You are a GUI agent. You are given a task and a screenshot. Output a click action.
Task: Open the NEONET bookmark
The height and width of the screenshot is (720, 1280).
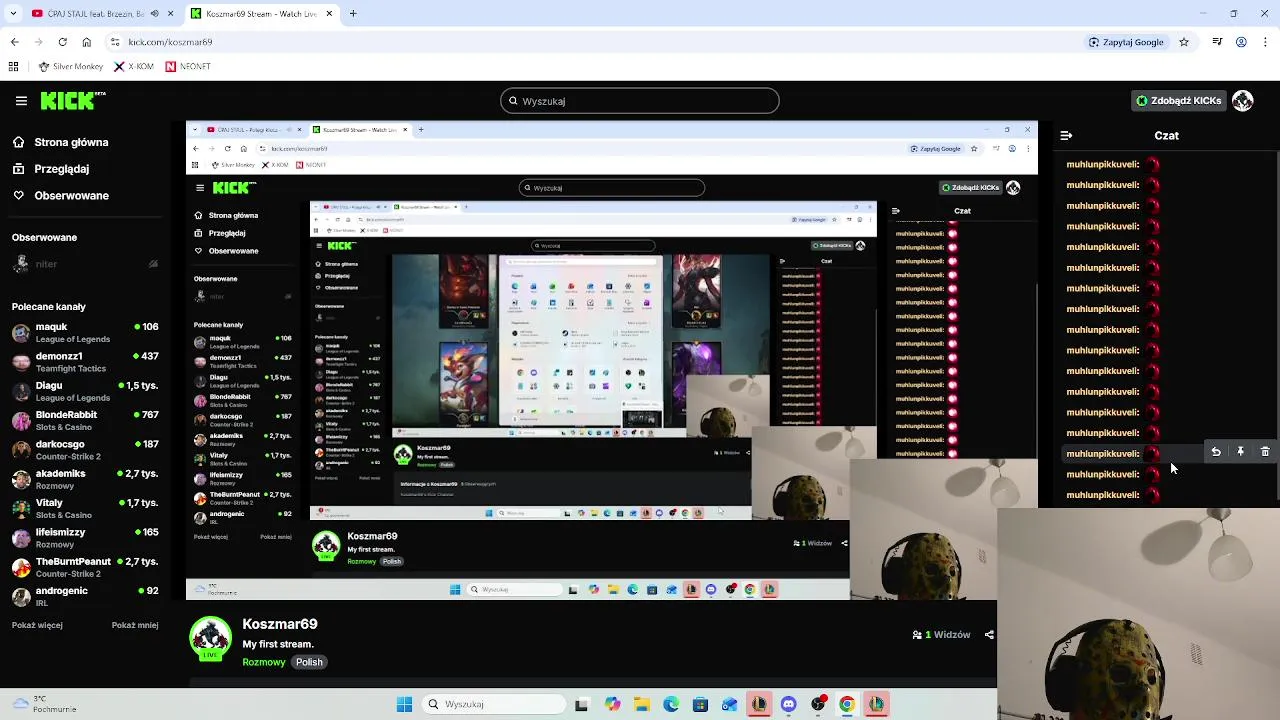pos(188,67)
